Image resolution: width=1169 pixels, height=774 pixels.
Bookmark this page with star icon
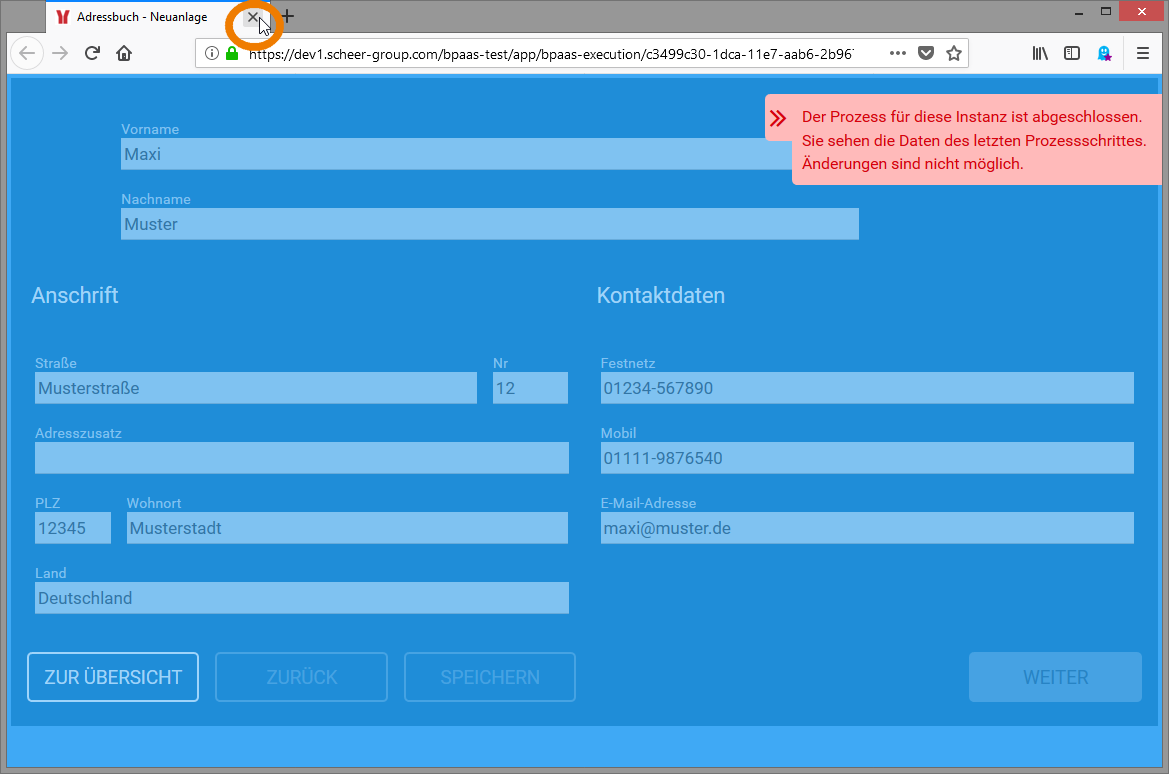pyautogui.click(x=954, y=54)
